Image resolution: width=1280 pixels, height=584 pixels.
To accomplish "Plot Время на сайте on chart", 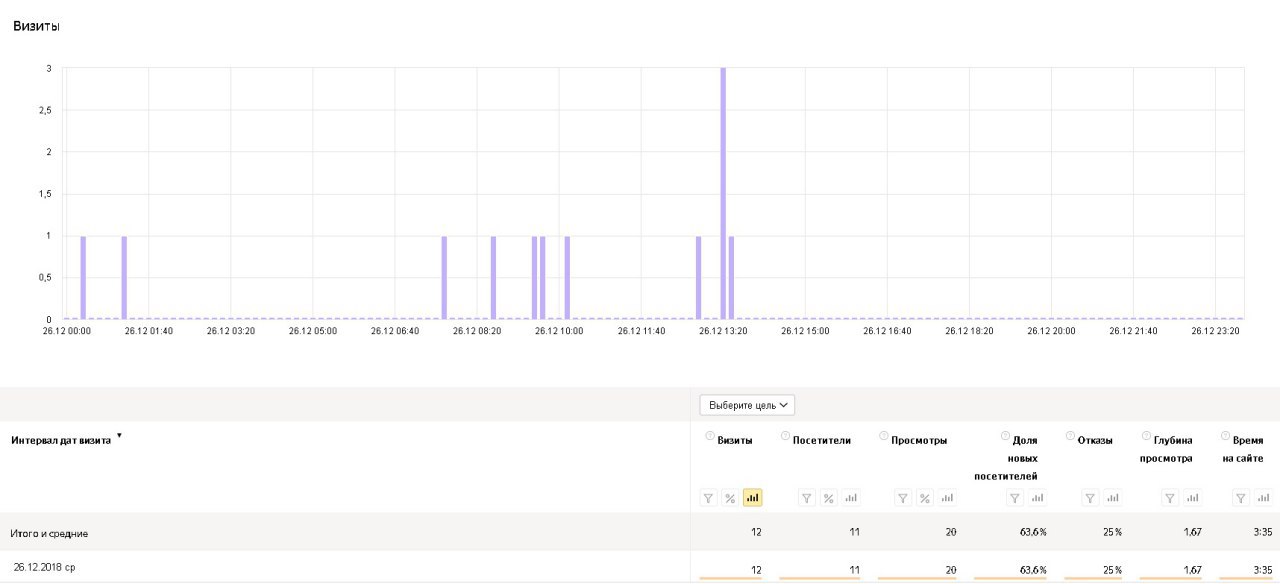I will [1263, 498].
